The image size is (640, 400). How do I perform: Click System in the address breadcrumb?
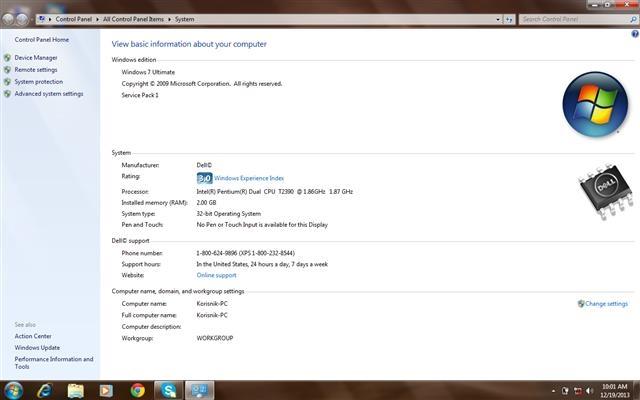[x=184, y=19]
